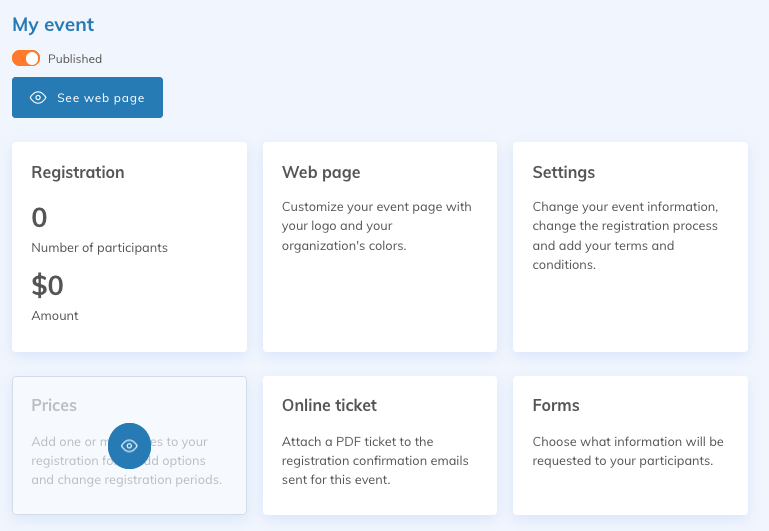
Task: Click the Forms participants information description
Action: click(x=627, y=451)
